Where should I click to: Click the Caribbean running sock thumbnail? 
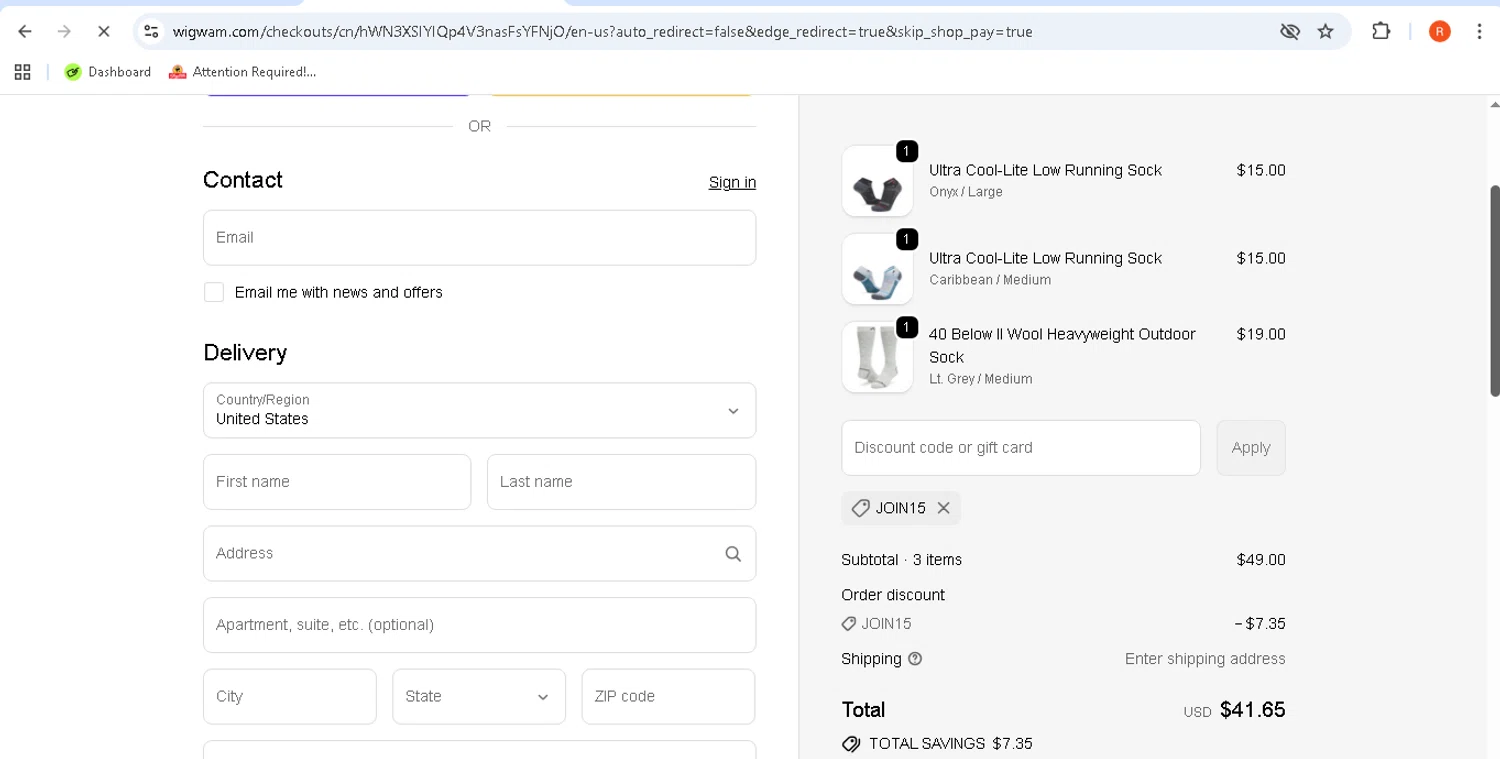(x=877, y=269)
